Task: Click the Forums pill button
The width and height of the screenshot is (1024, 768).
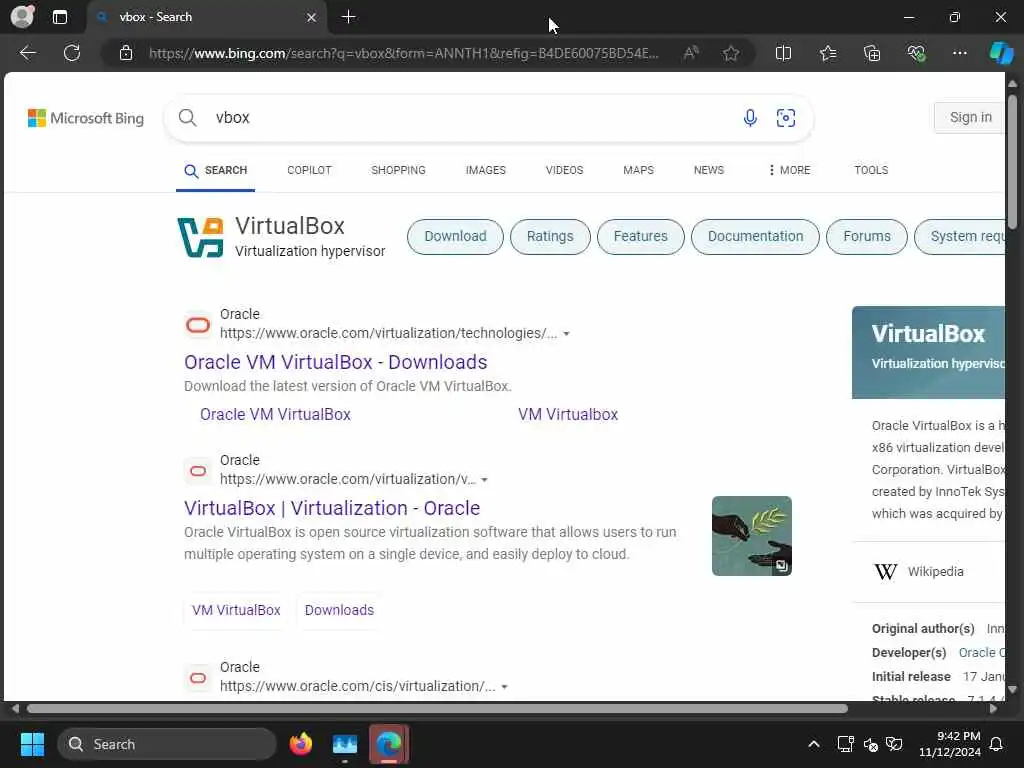Action: [x=867, y=236]
